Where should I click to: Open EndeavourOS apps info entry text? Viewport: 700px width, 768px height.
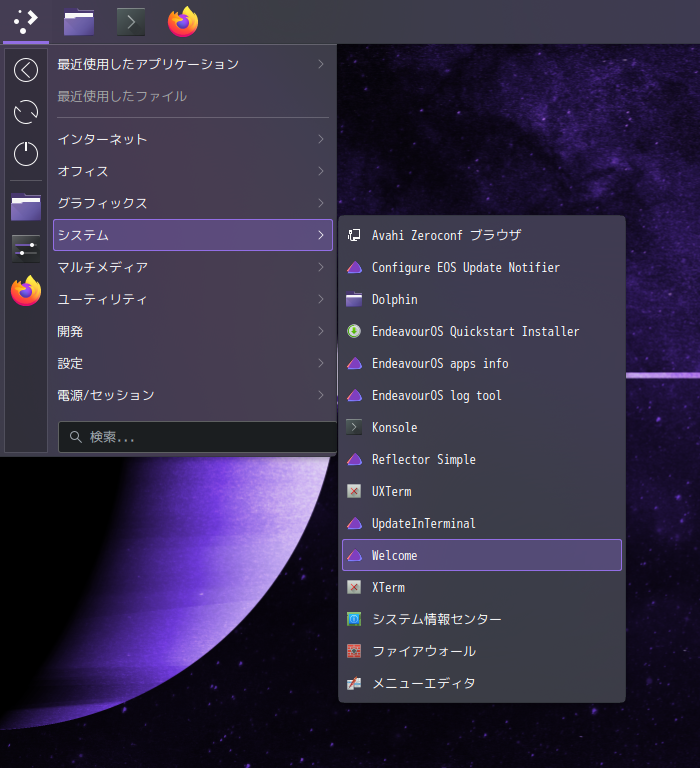tap(440, 363)
